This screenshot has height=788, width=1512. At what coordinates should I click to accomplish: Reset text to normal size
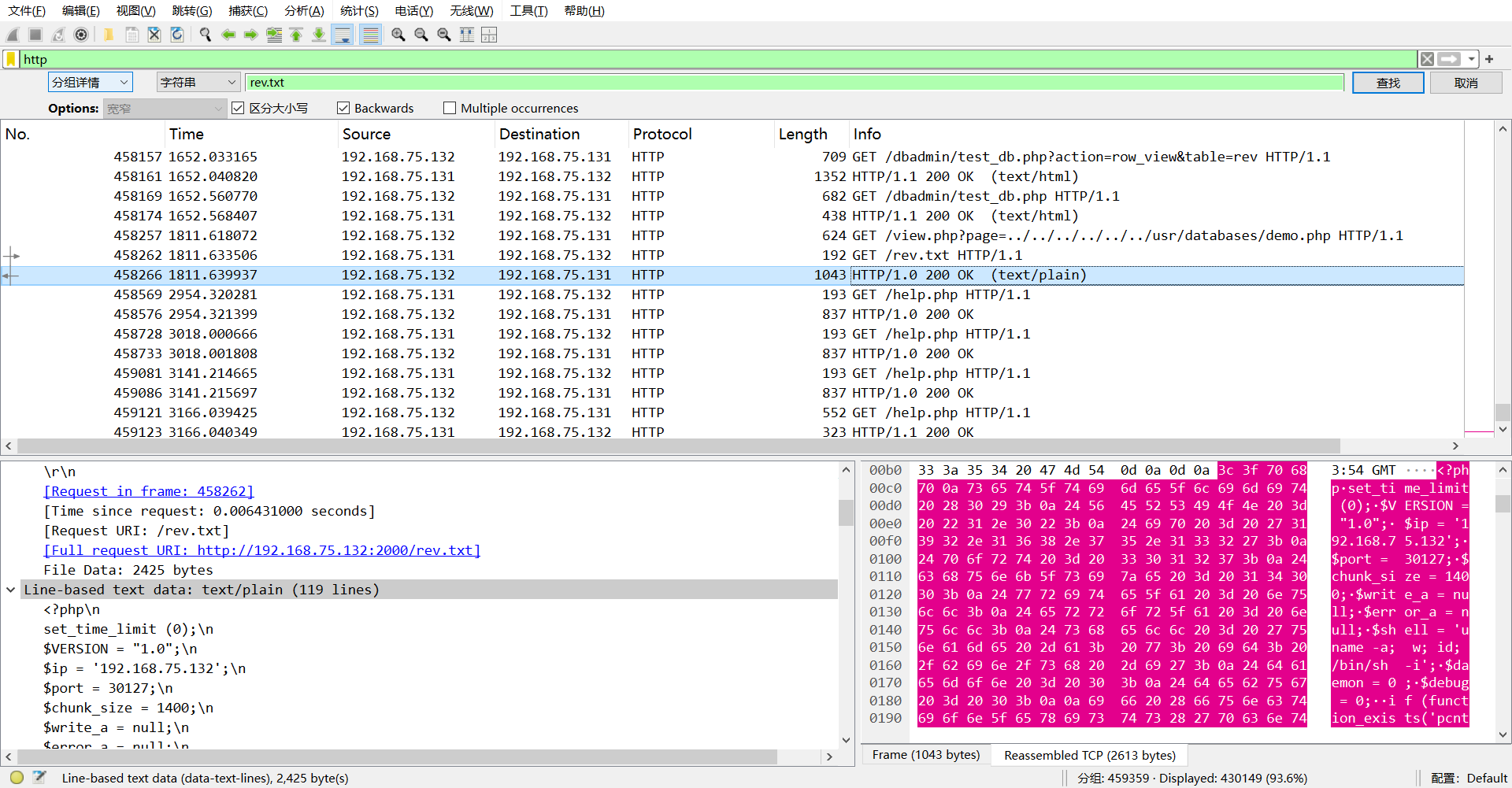coord(444,35)
